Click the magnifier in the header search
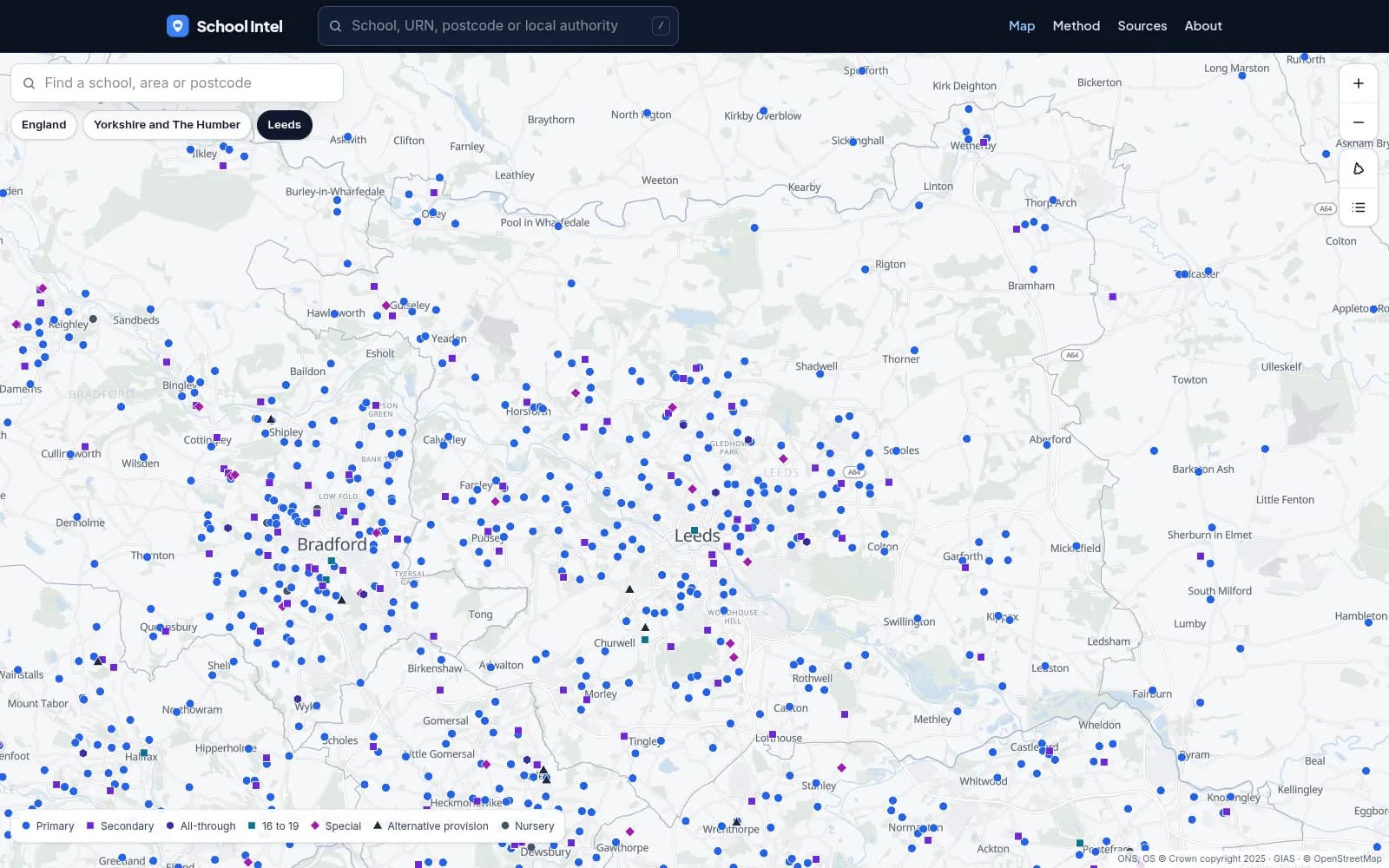 (x=335, y=26)
